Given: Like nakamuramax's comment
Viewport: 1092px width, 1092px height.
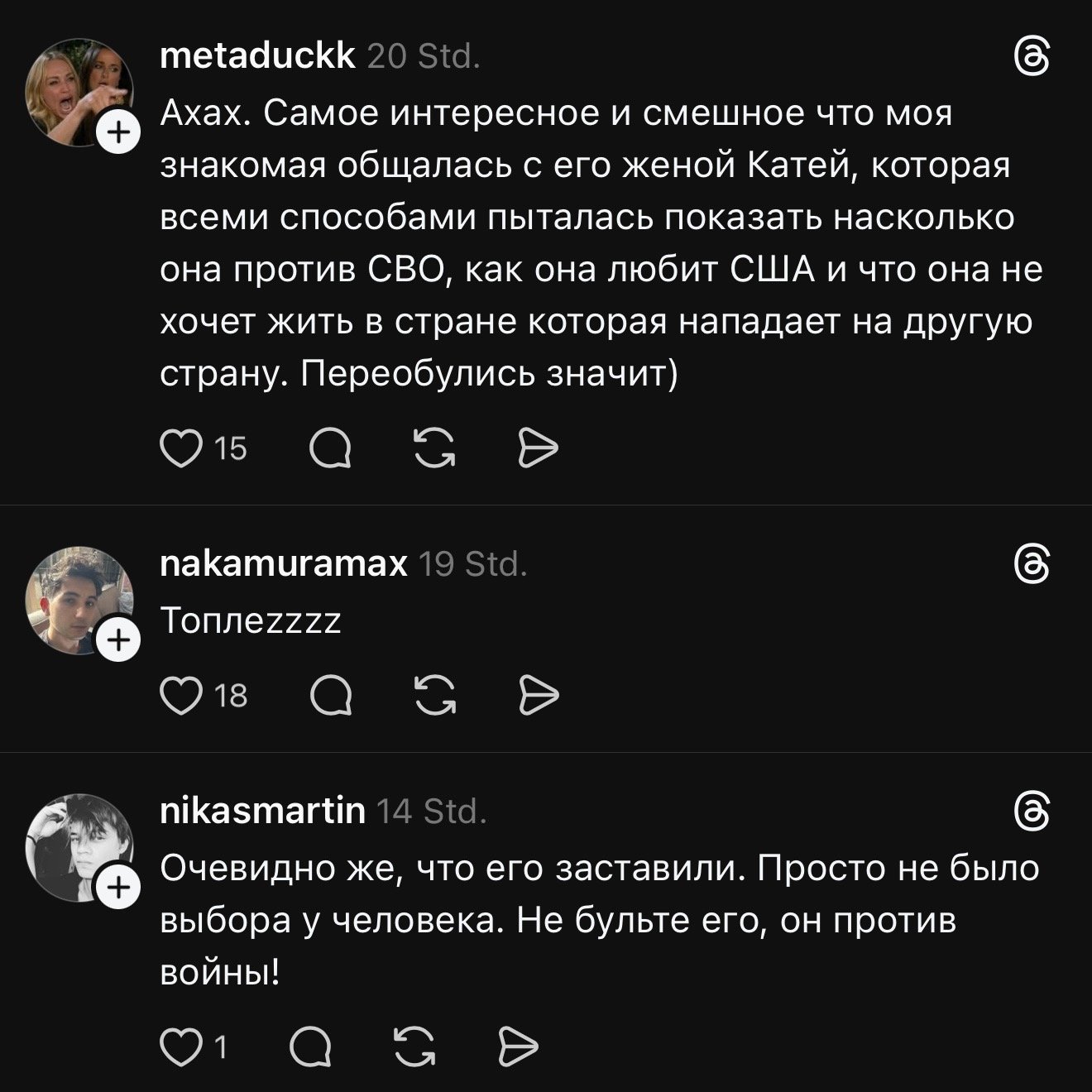Looking at the screenshot, I should pyautogui.click(x=181, y=696).
